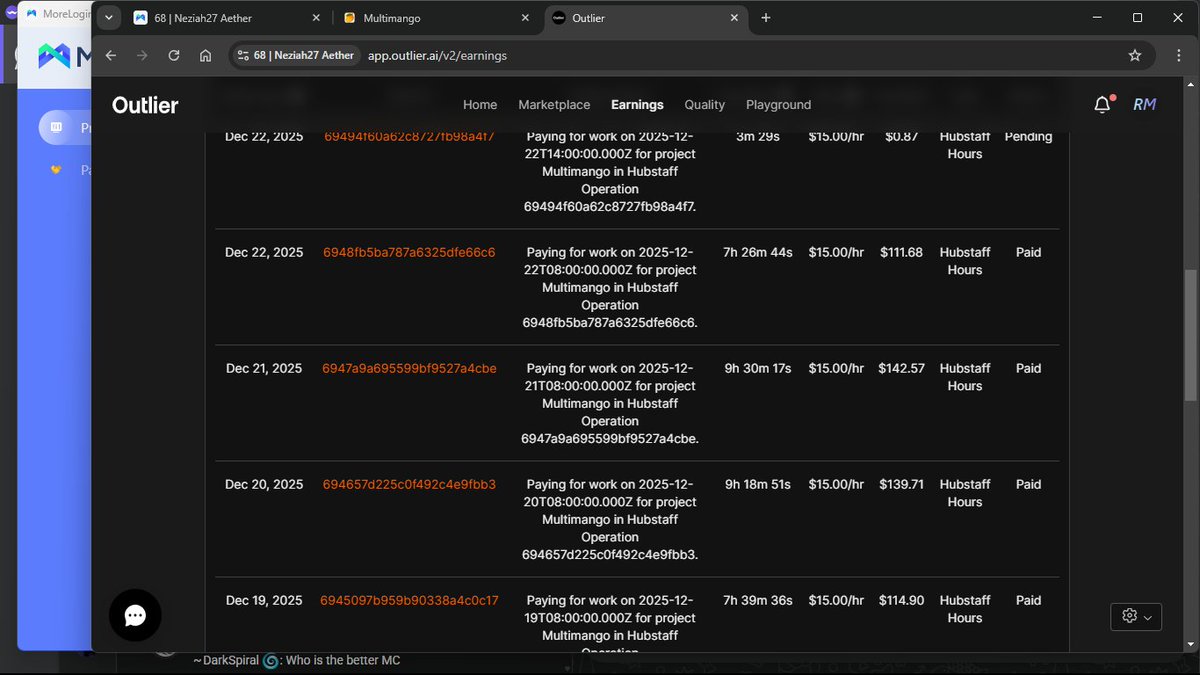Click the DarkSpiral message in background

(x=297, y=660)
